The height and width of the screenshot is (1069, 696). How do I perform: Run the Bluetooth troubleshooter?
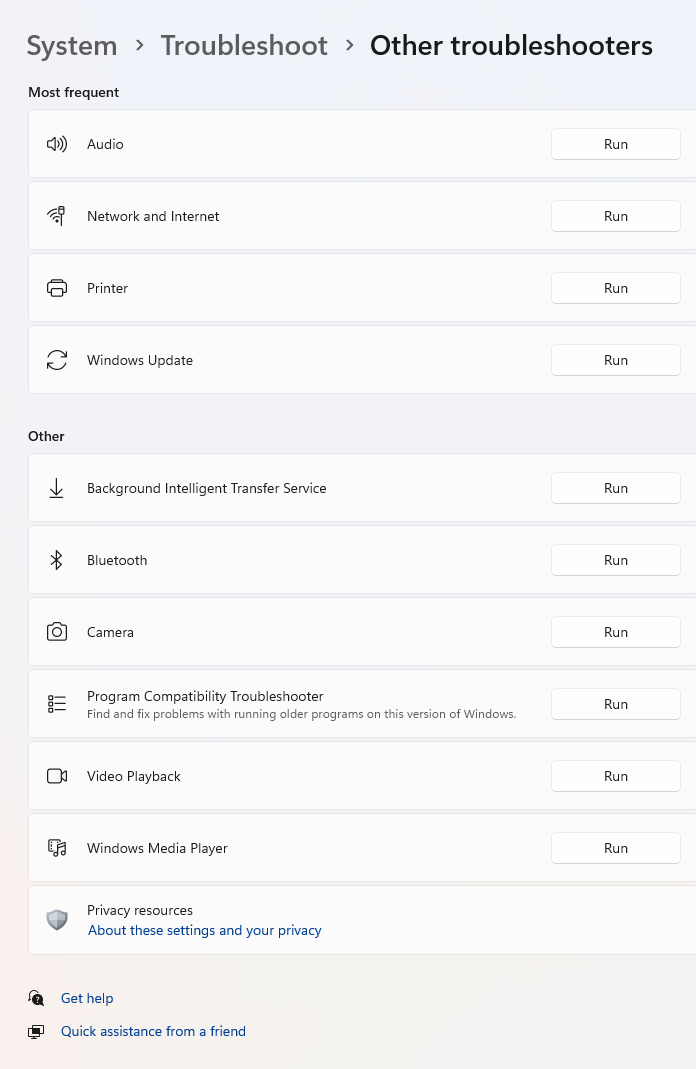tap(616, 560)
